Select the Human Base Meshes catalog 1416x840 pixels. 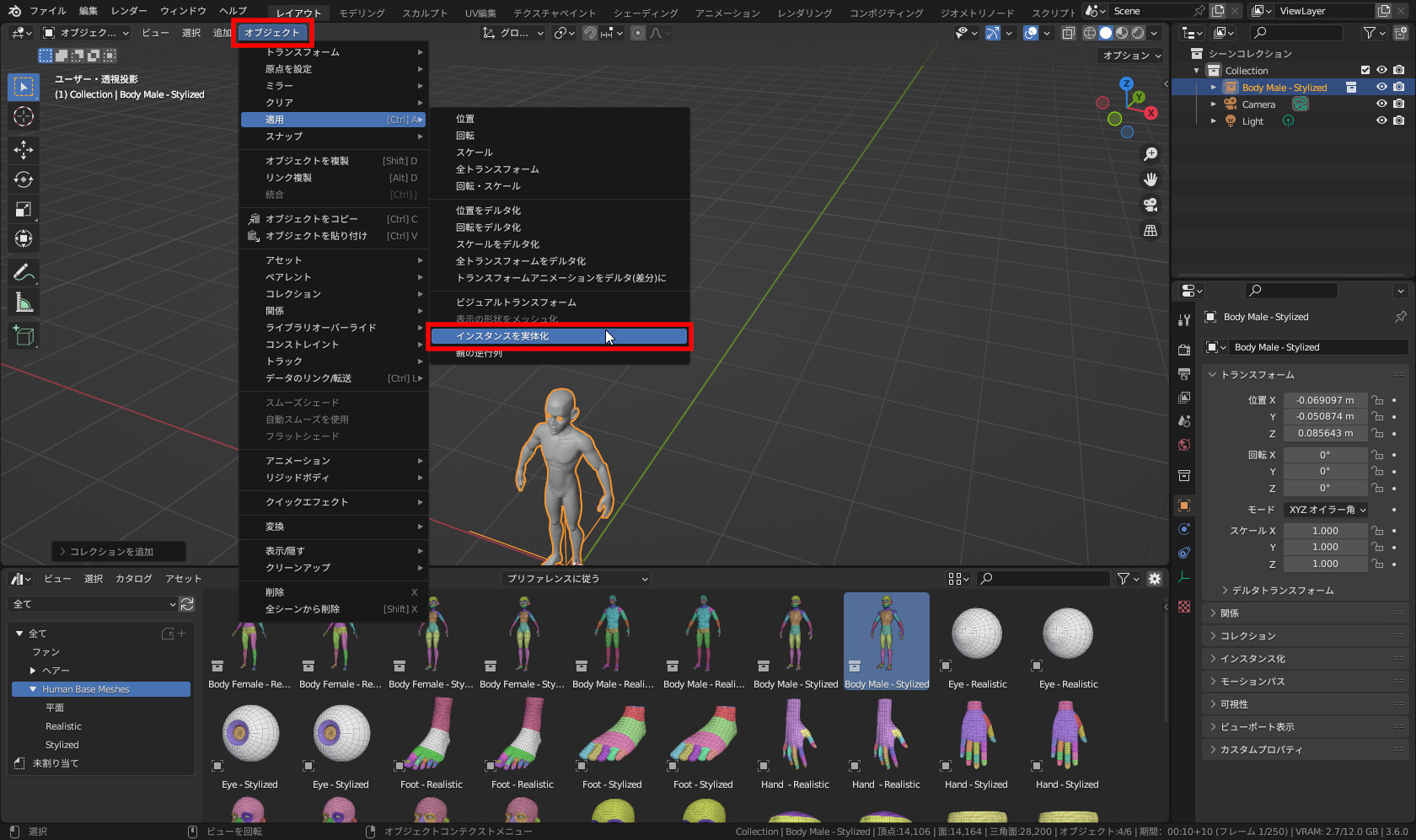pyautogui.click(x=101, y=689)
